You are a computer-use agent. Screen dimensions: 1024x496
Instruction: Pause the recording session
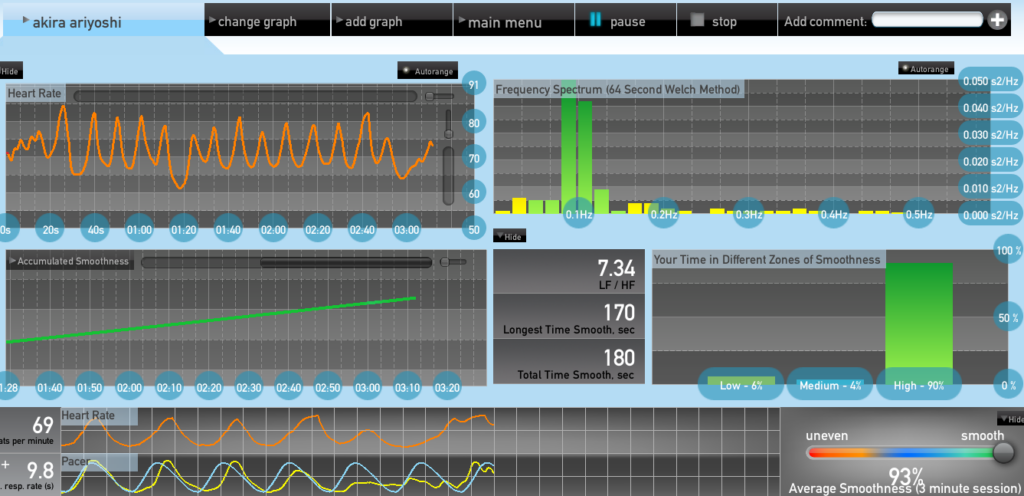617,21
